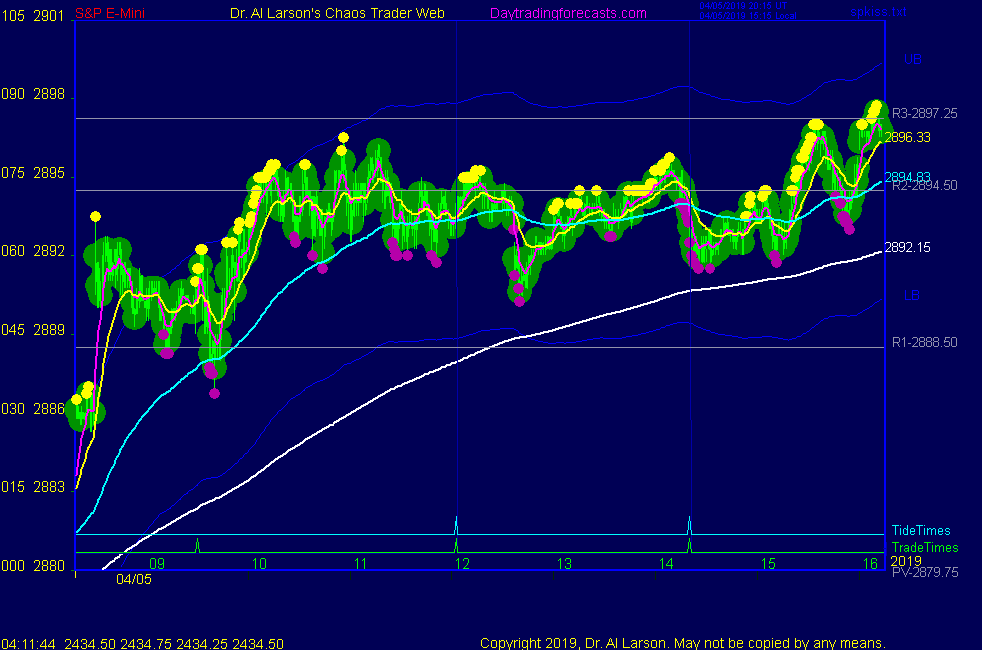The image size is (982, 650).
Task: Click the cyan '2894.83' average value
Action: pyautogui.click(x=907, y=177)
